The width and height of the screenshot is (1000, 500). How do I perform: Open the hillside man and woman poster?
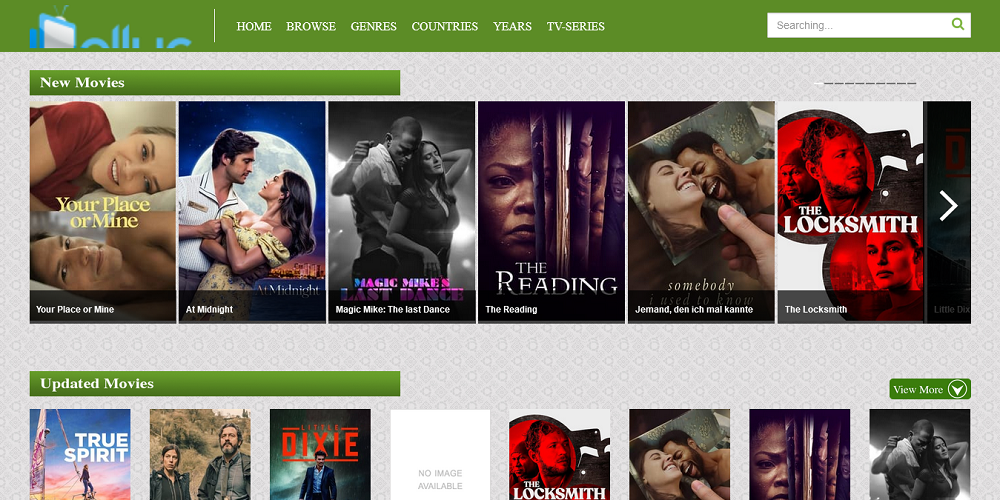200,454
